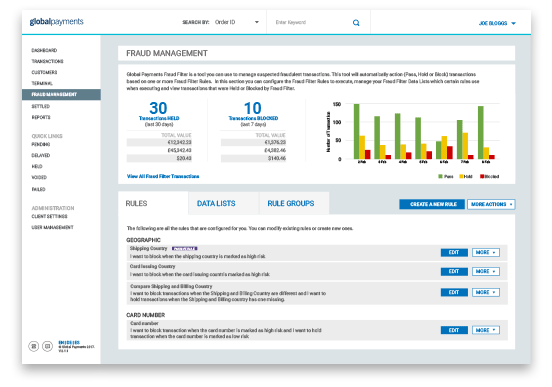The image size is (552, 387).
Task: Open More menu for Compare Shipping and Billing rule
Action: pos(485,292)
